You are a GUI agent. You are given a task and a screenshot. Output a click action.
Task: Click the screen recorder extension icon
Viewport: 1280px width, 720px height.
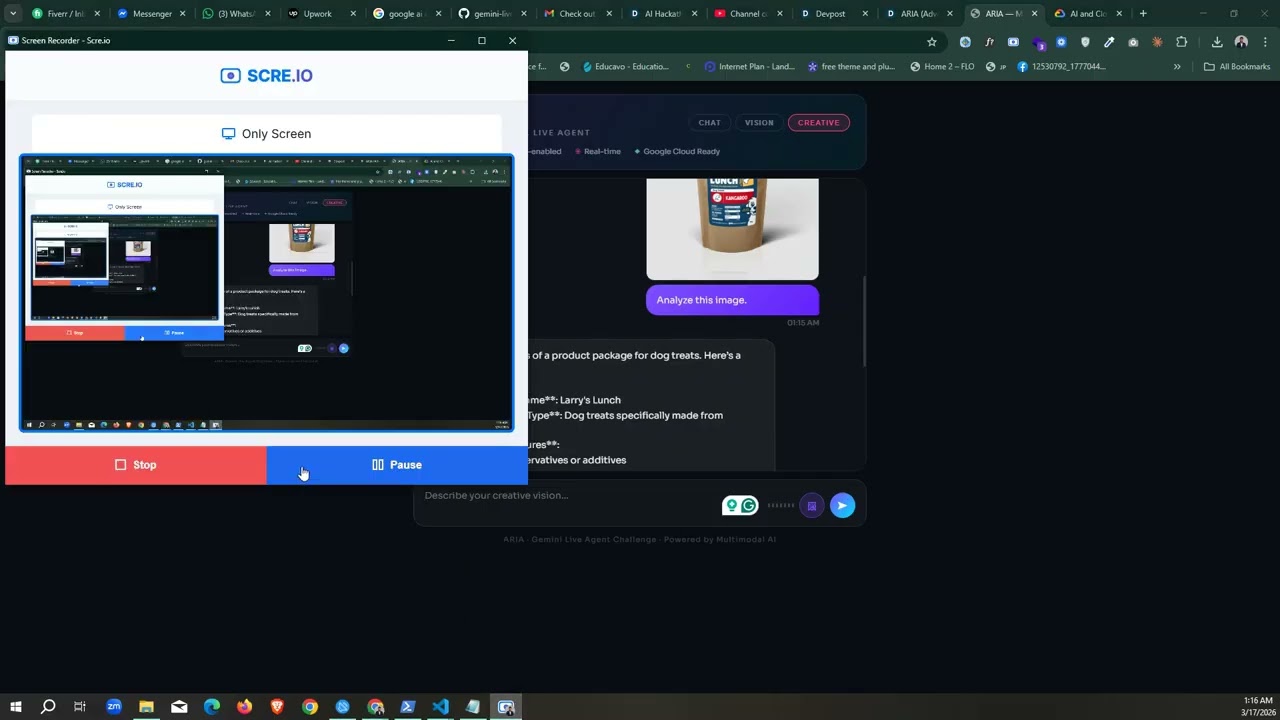click(x=1013, y=42)
